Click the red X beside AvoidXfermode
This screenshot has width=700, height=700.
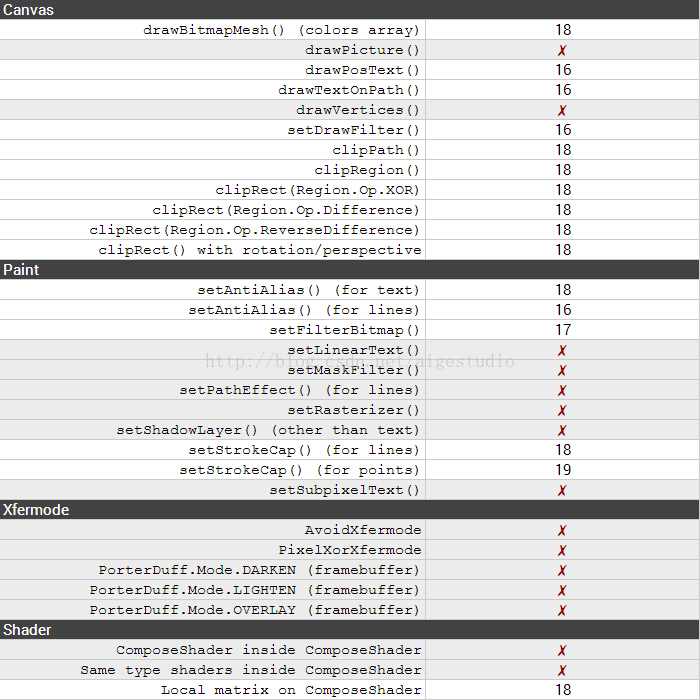click(x=562, y=530)
